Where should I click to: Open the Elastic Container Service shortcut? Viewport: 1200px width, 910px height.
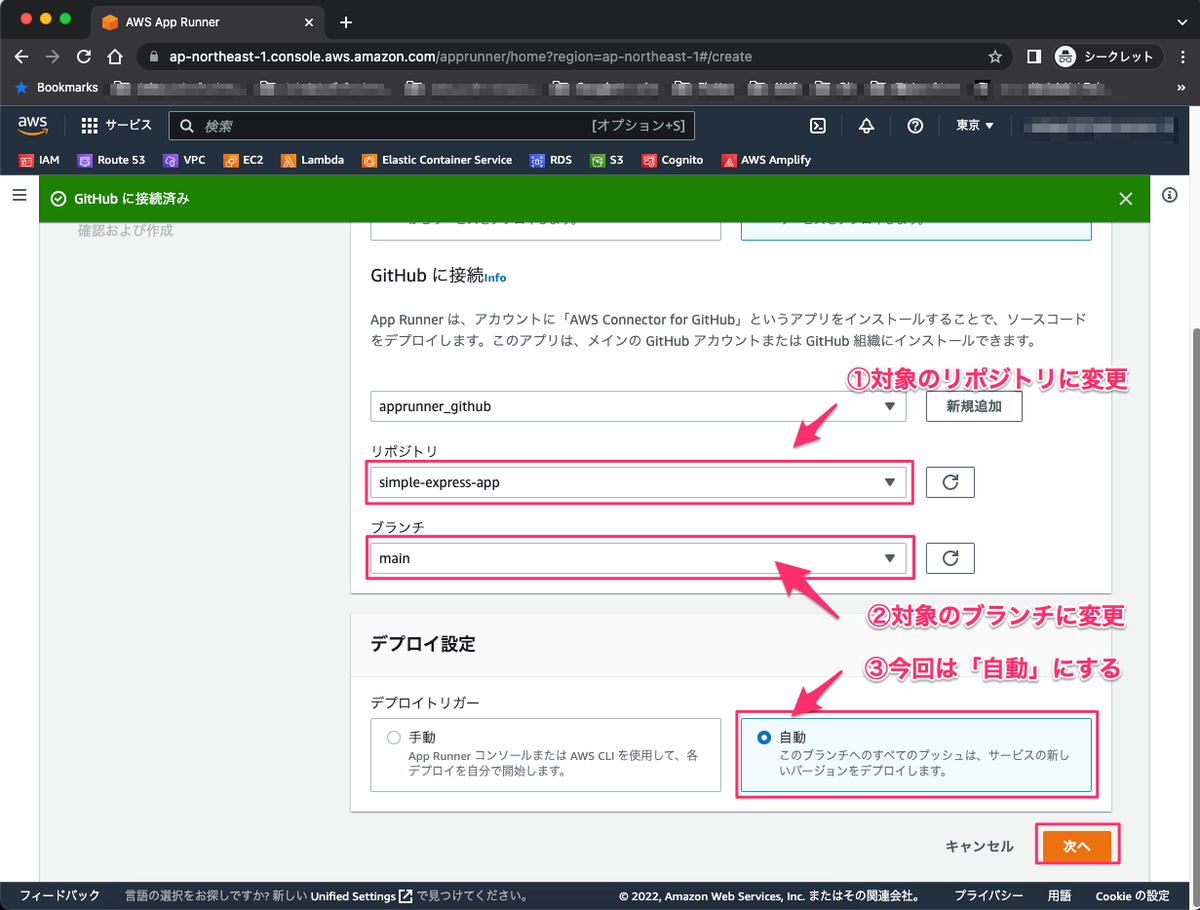tap(436, 160)
